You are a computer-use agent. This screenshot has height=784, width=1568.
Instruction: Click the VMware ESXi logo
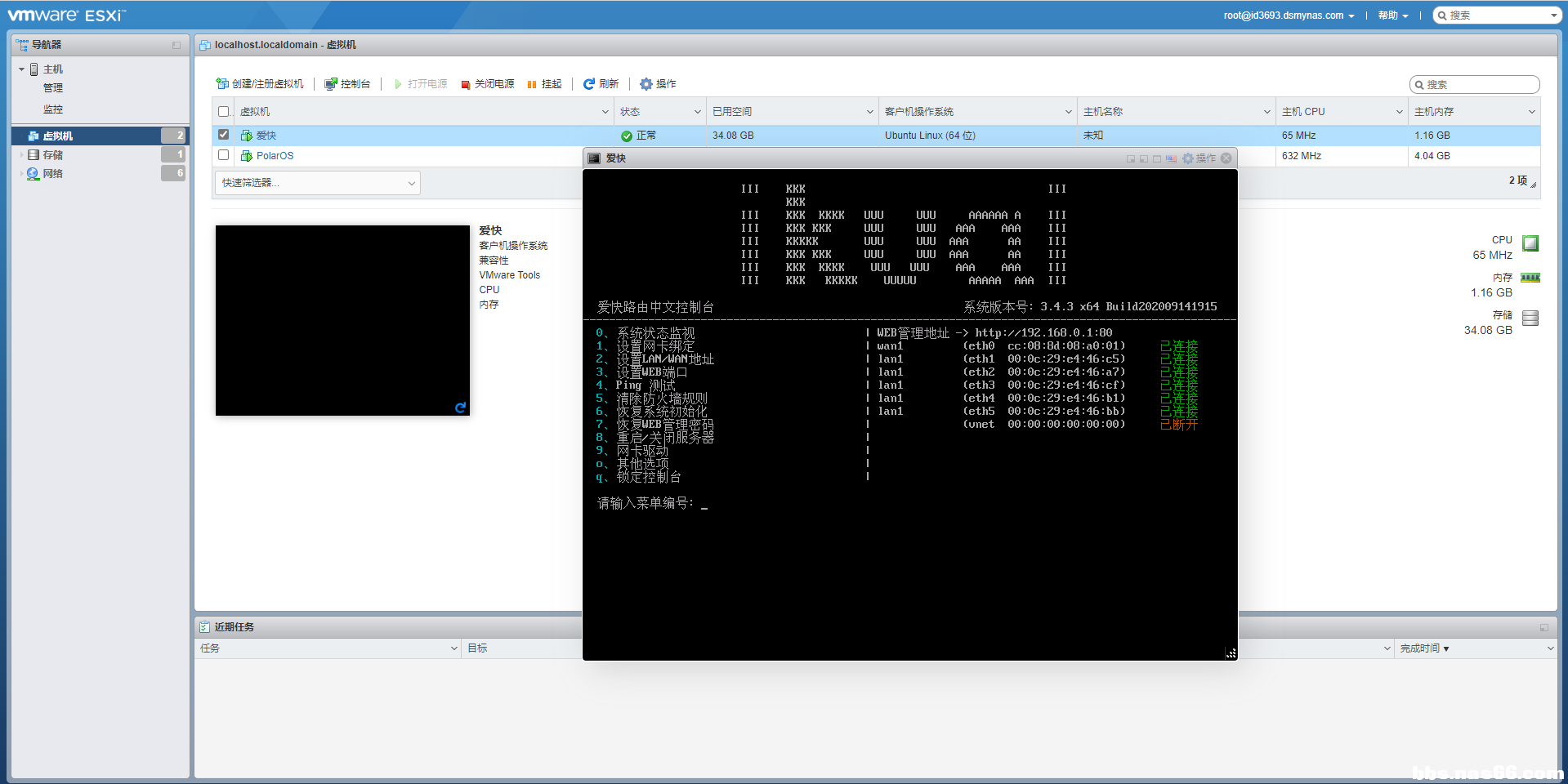pyautogui.click(x=67, y=16)
